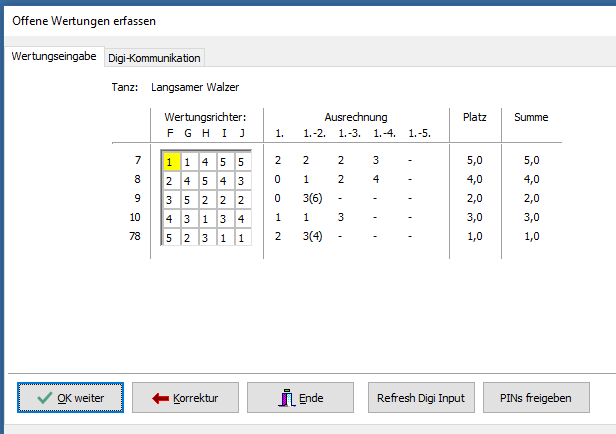This screenshot has width=616, height=434.
Task: Select the Wertungseingabe tab
Action: click(x=53, y=57)
